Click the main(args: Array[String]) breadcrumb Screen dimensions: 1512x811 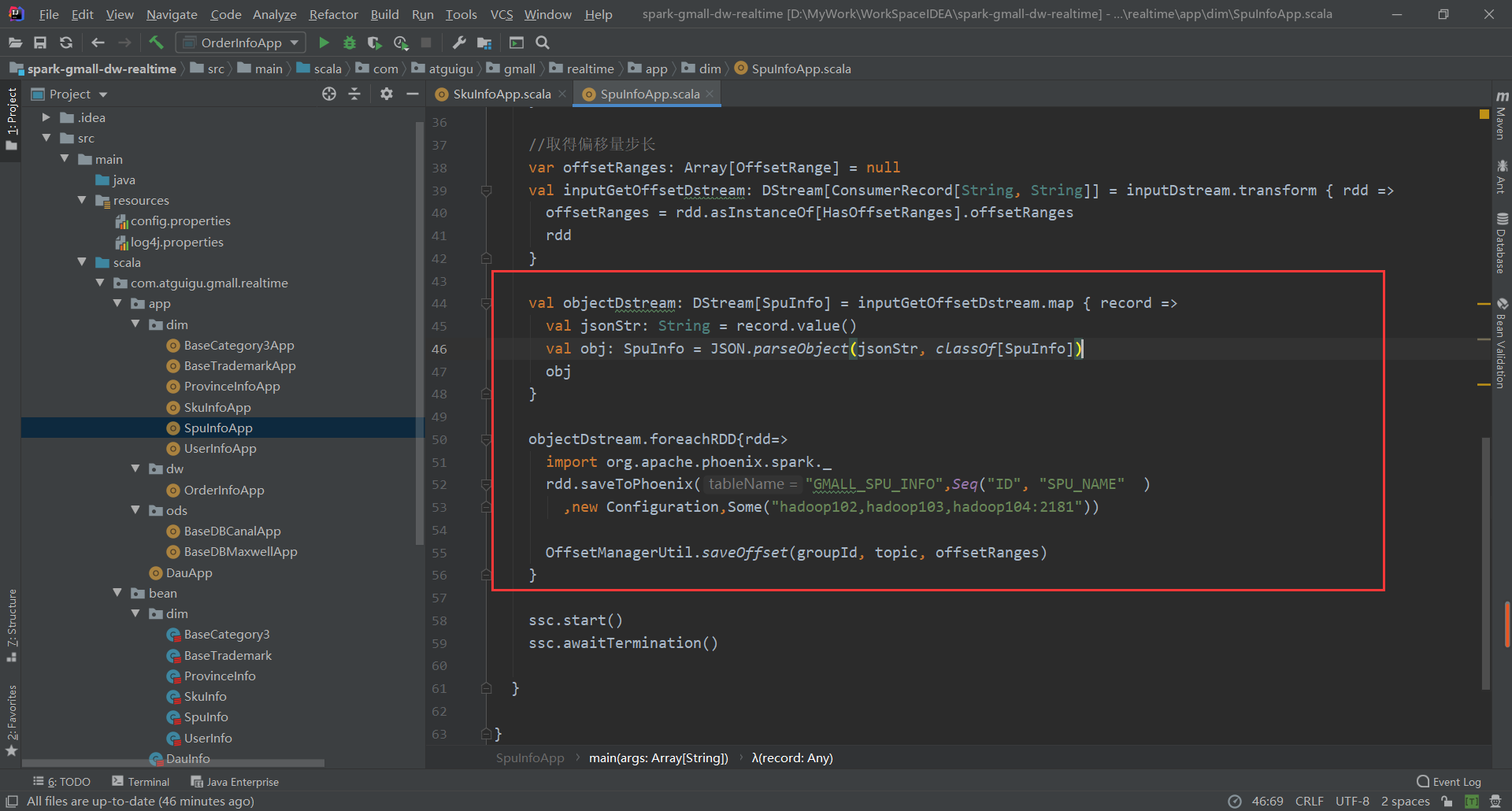[x=658, y=757]
